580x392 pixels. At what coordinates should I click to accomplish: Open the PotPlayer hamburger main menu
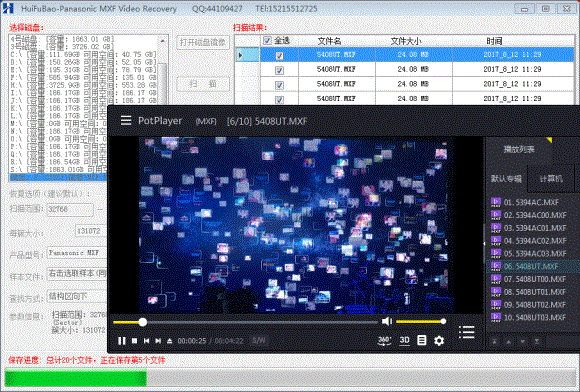click(126, 121)
